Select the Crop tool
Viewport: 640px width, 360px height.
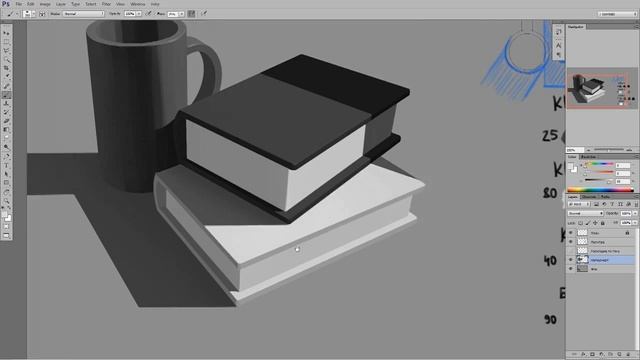pyautogui.click(x=6, y=68)
